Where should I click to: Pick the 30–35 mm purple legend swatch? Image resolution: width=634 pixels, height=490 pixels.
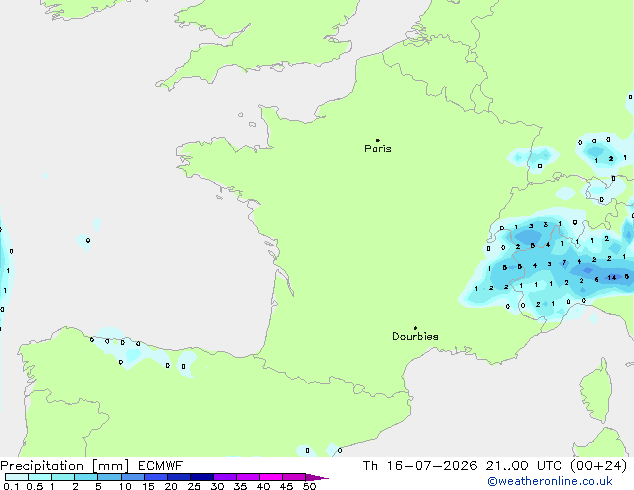coord(225,477)
